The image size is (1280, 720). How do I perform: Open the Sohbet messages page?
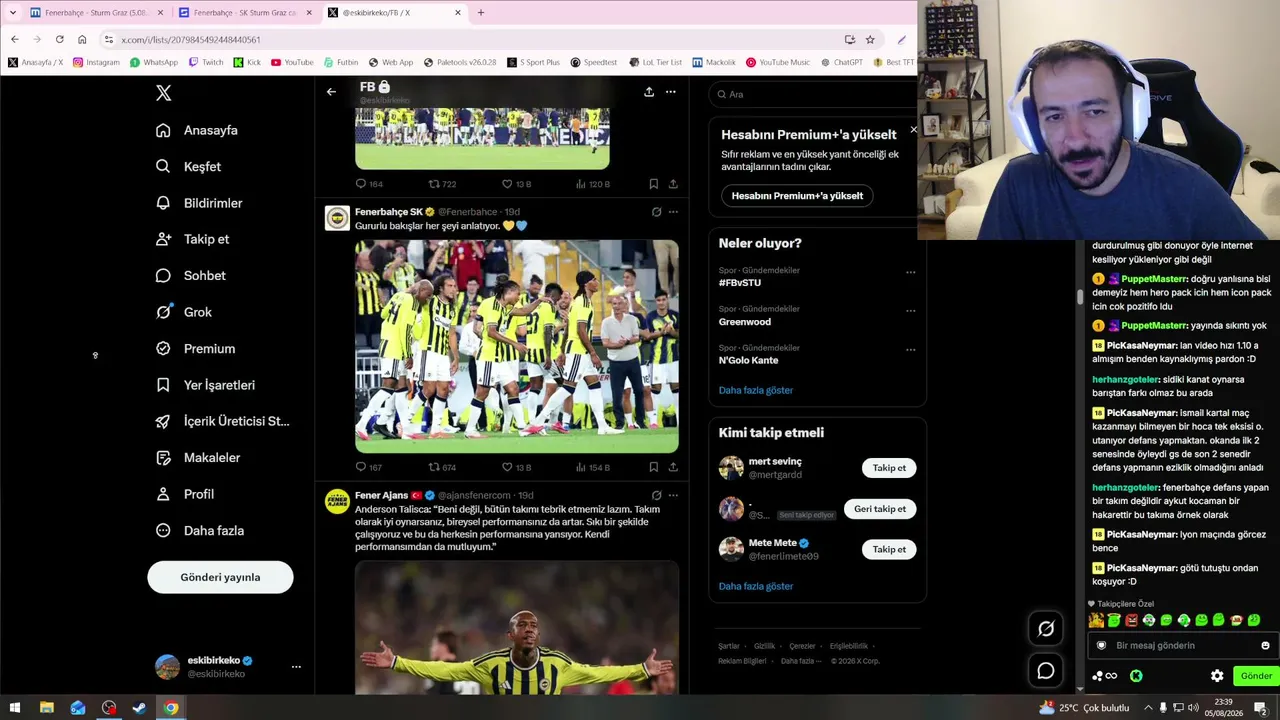coord(190,276)
